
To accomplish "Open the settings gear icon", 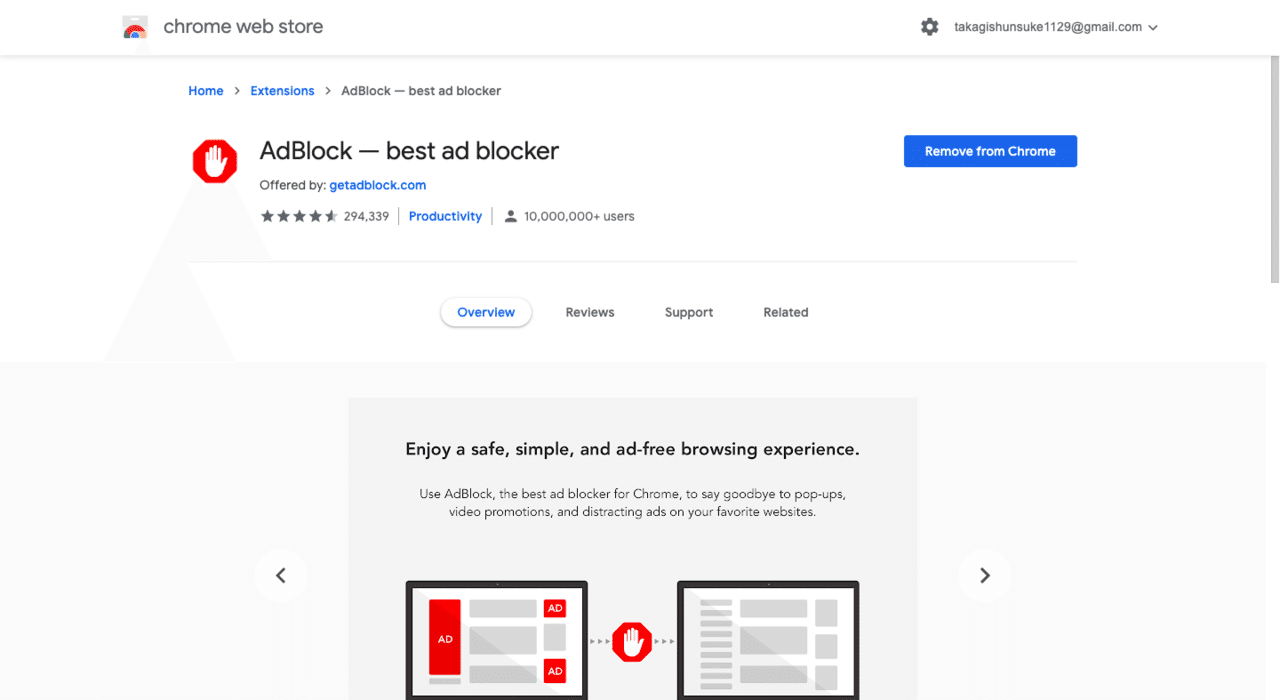I will coord(930,27).
